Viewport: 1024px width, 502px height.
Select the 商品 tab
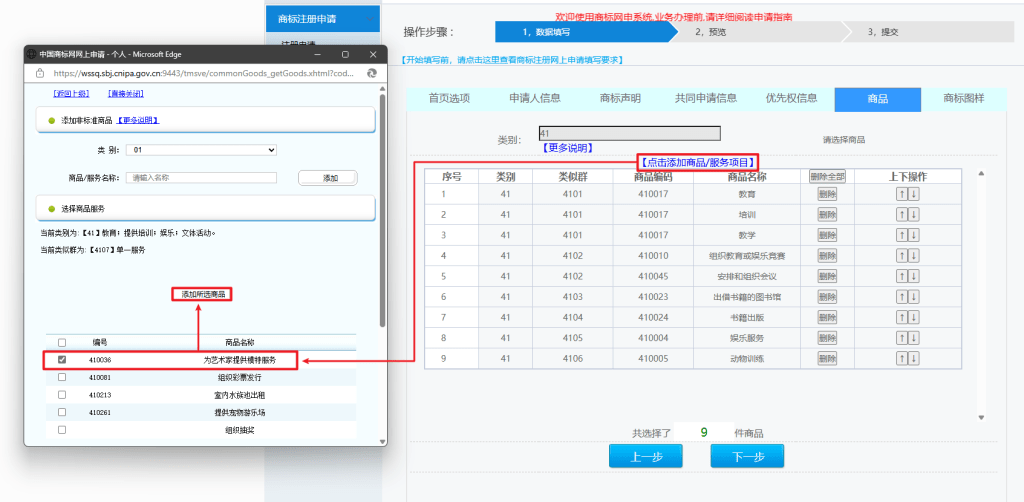pyautogui.click(x=878, y=99)
